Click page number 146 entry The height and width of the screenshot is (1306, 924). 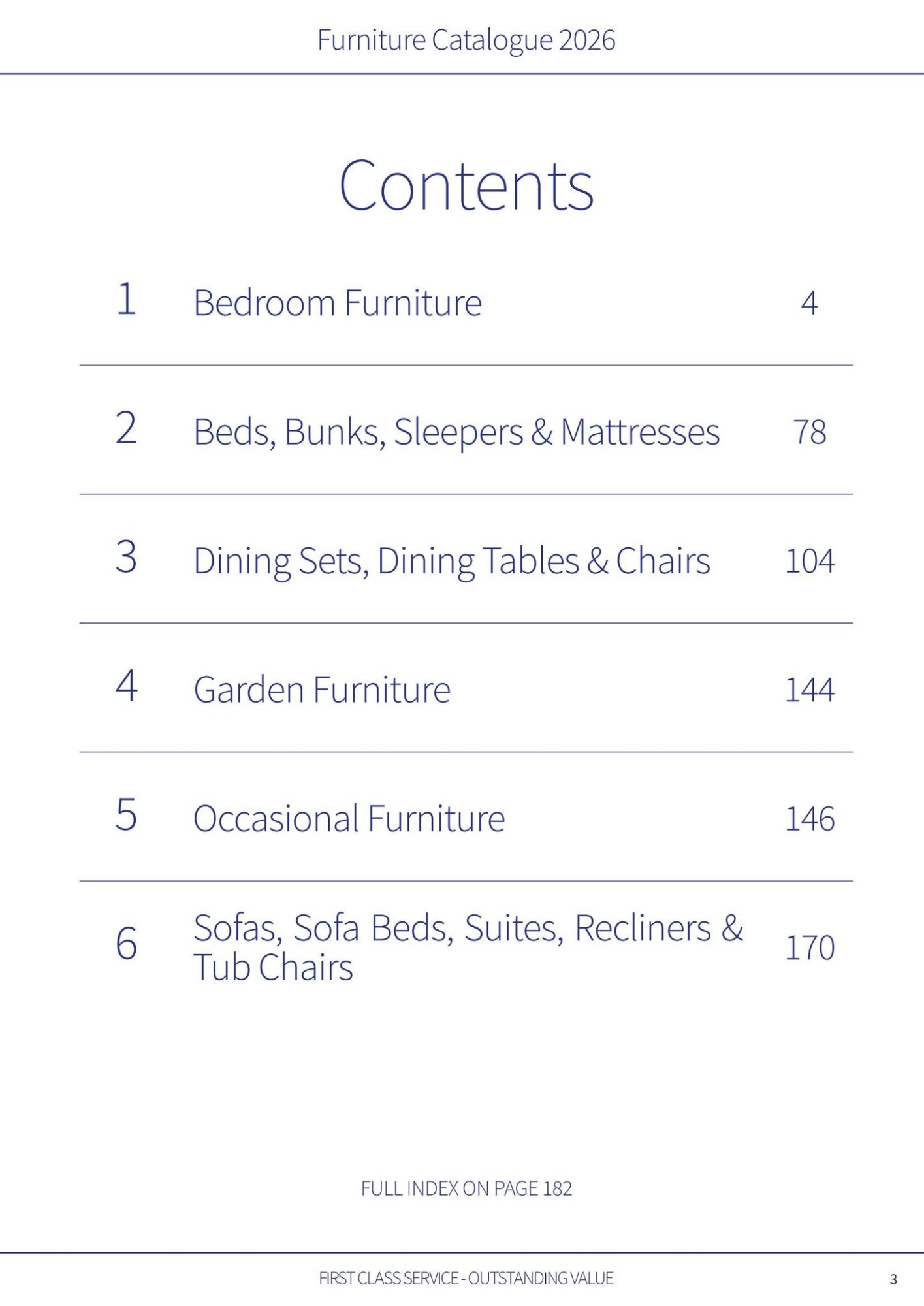[810, 819]
